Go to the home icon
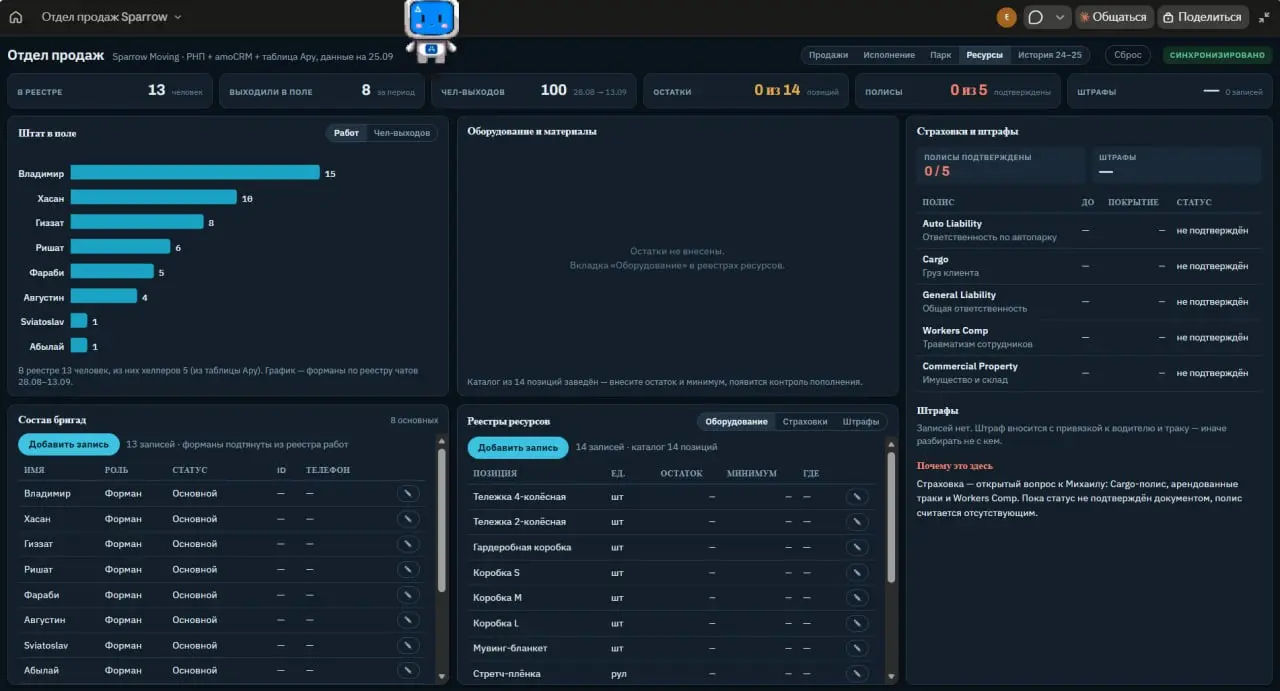 tap(15, 17)
